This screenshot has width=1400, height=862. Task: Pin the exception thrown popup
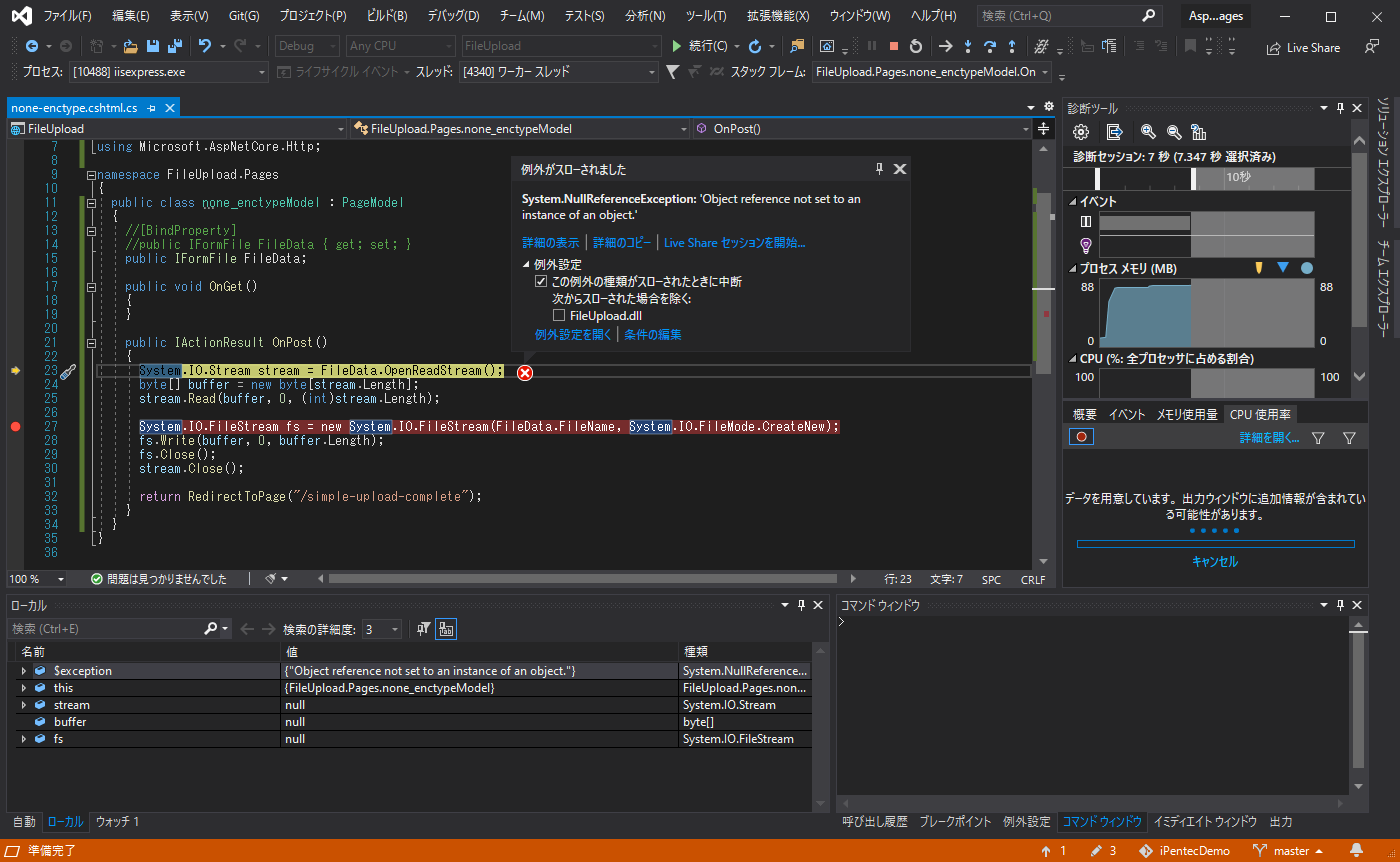(x=879, y=169)
